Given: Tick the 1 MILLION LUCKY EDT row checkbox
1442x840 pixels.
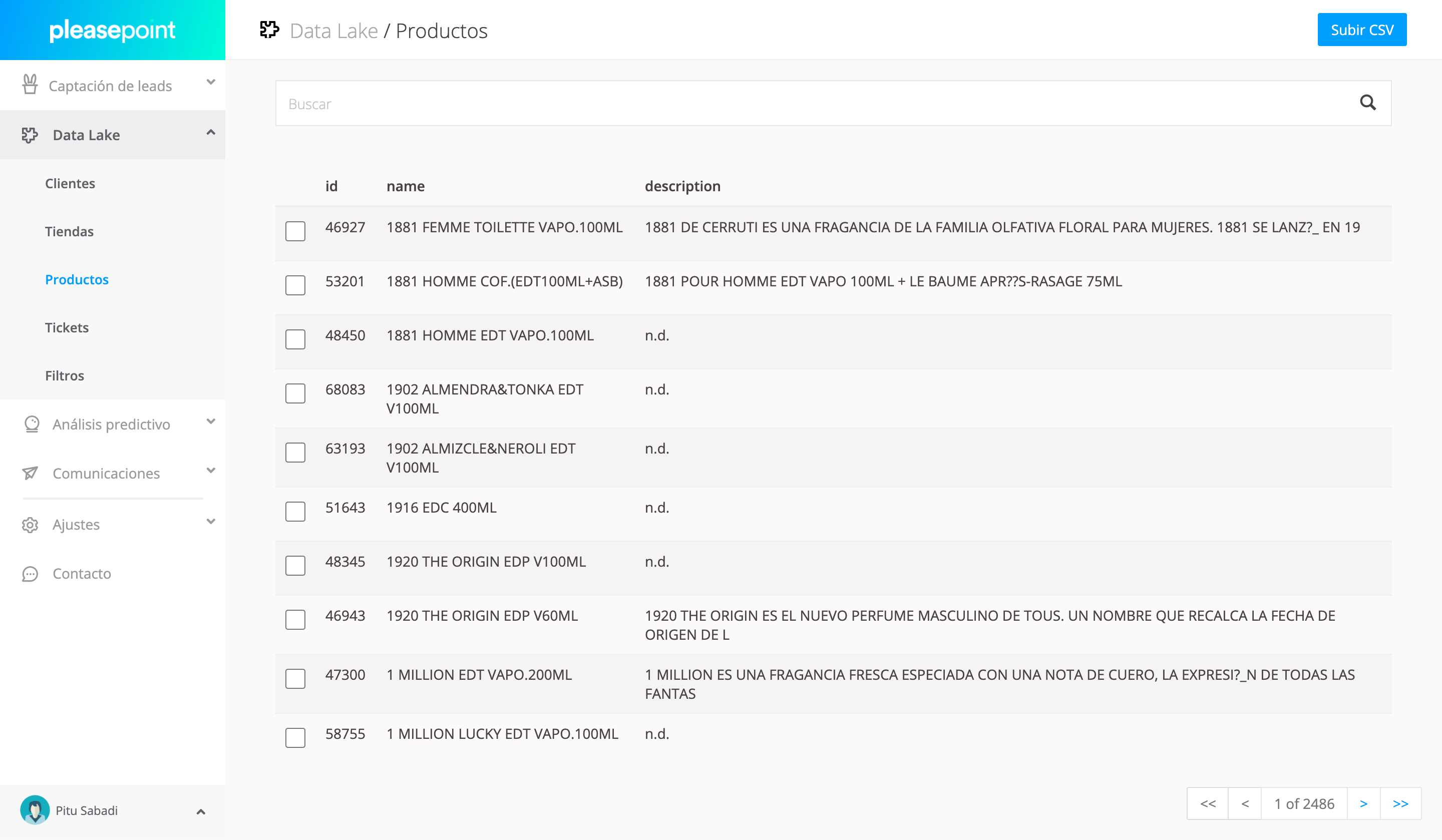Looking at the screenshot, I should click(295, 737).
